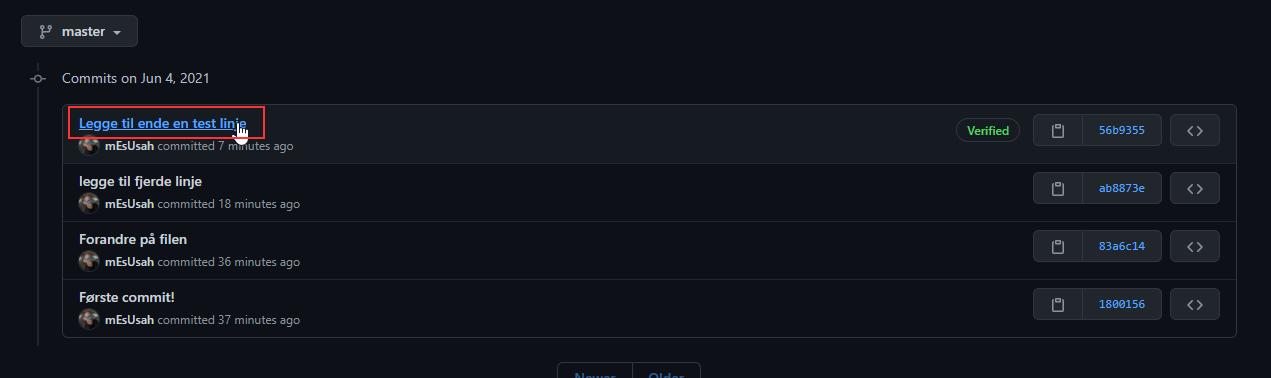Browse repository at commit 56b9355
Viewport: 1271px width, 378px height.
[x=1194, y=130]
